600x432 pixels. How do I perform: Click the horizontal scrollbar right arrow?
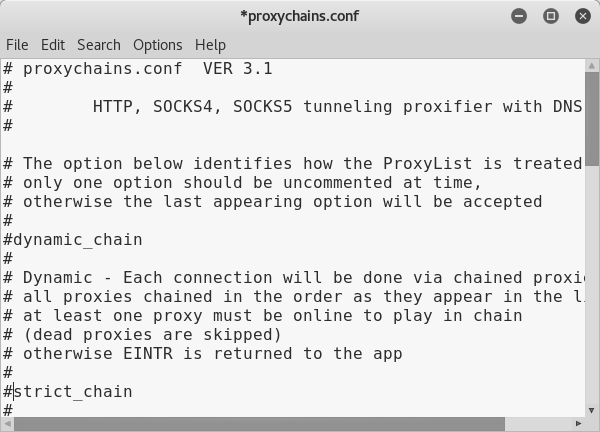(x=578, y=424)
